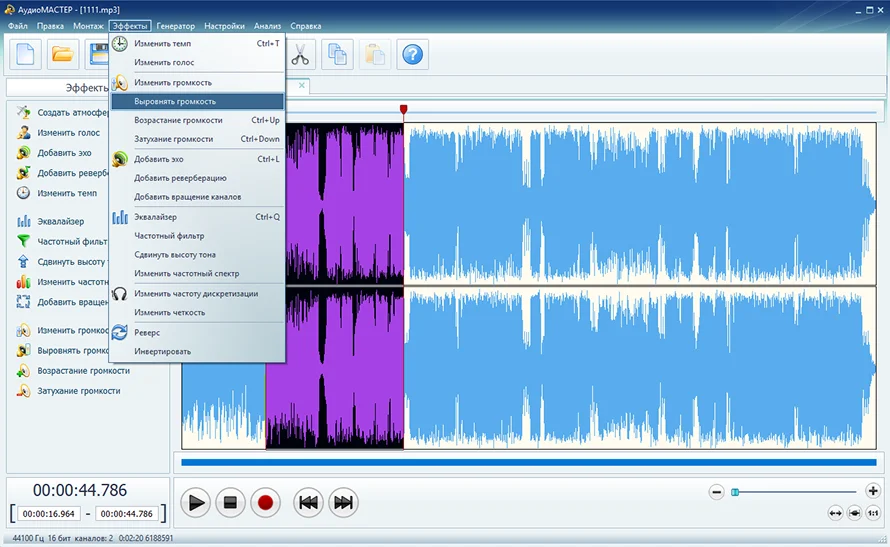Viewport: 890px width, 547px height.
Task: Start recording with the red record button
Action: tap(265, 503)
